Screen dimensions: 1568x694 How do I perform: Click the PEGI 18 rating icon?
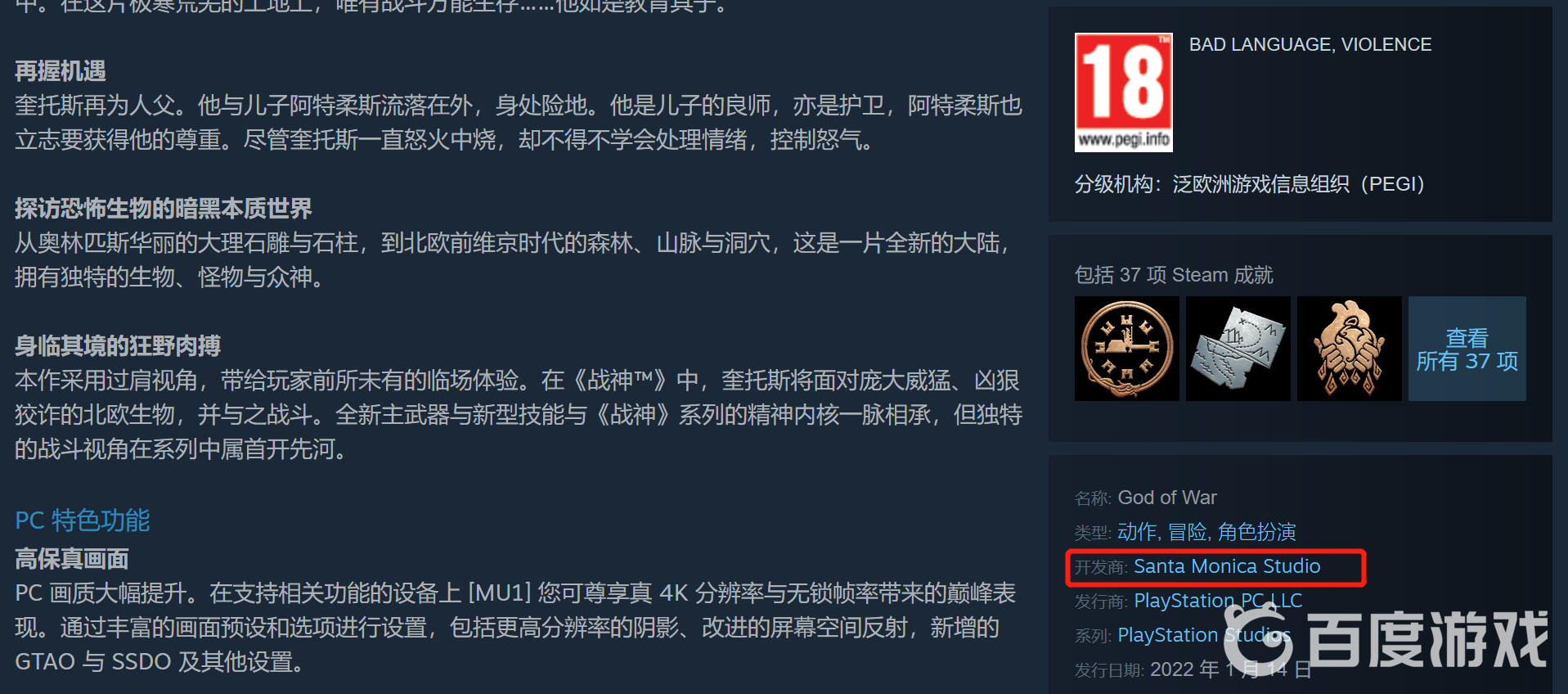(1123, 92)
